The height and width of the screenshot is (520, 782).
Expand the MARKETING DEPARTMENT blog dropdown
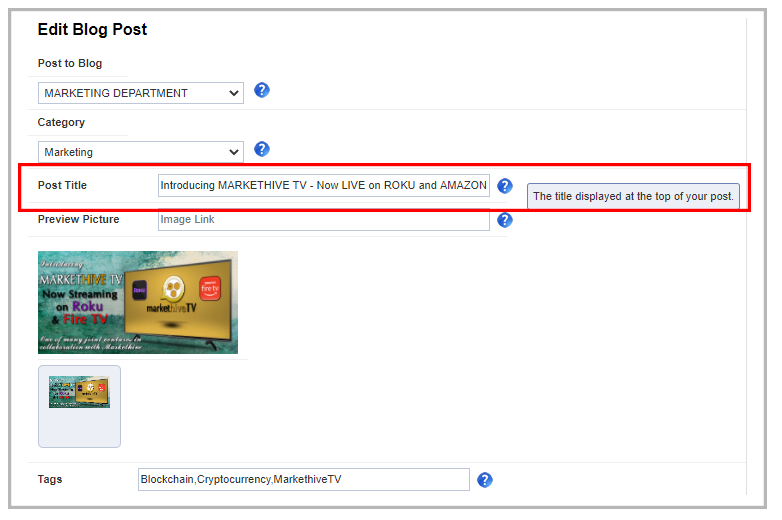[x=141, y=93]
